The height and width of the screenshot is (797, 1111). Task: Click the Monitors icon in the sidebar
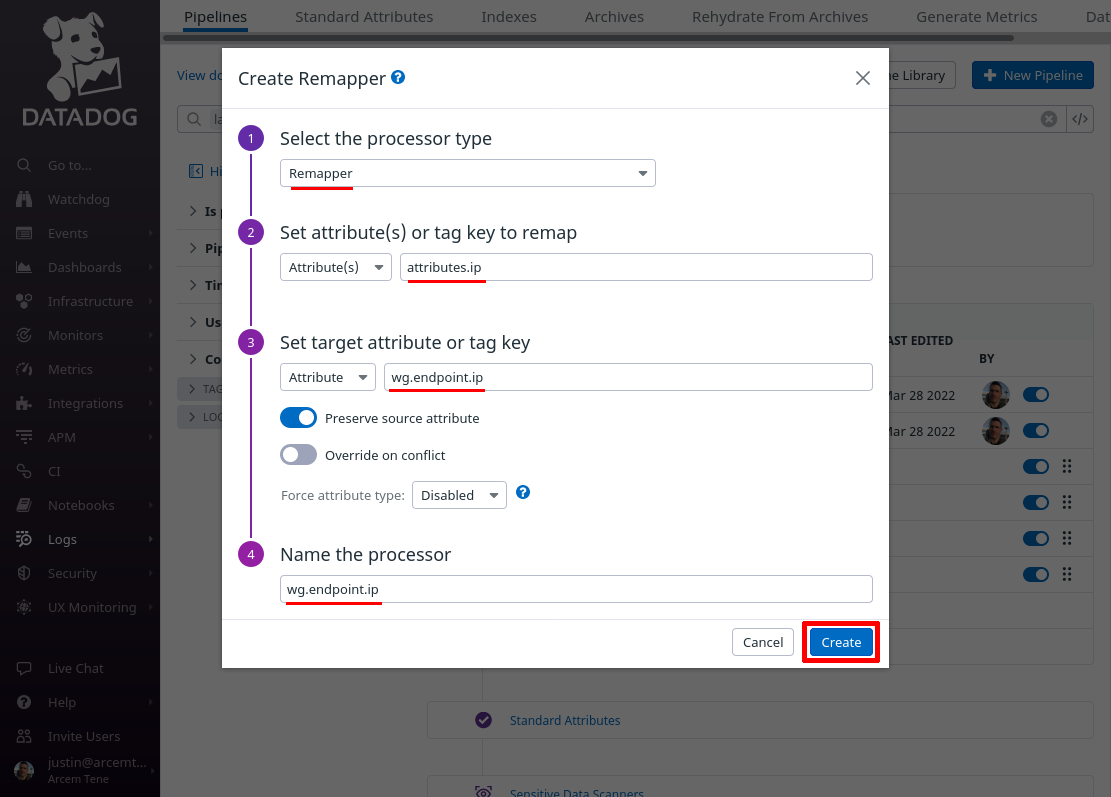(24, 335)
